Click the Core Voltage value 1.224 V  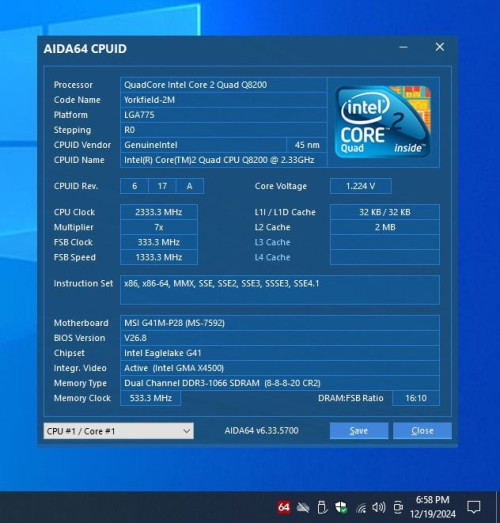pos(361,186)
